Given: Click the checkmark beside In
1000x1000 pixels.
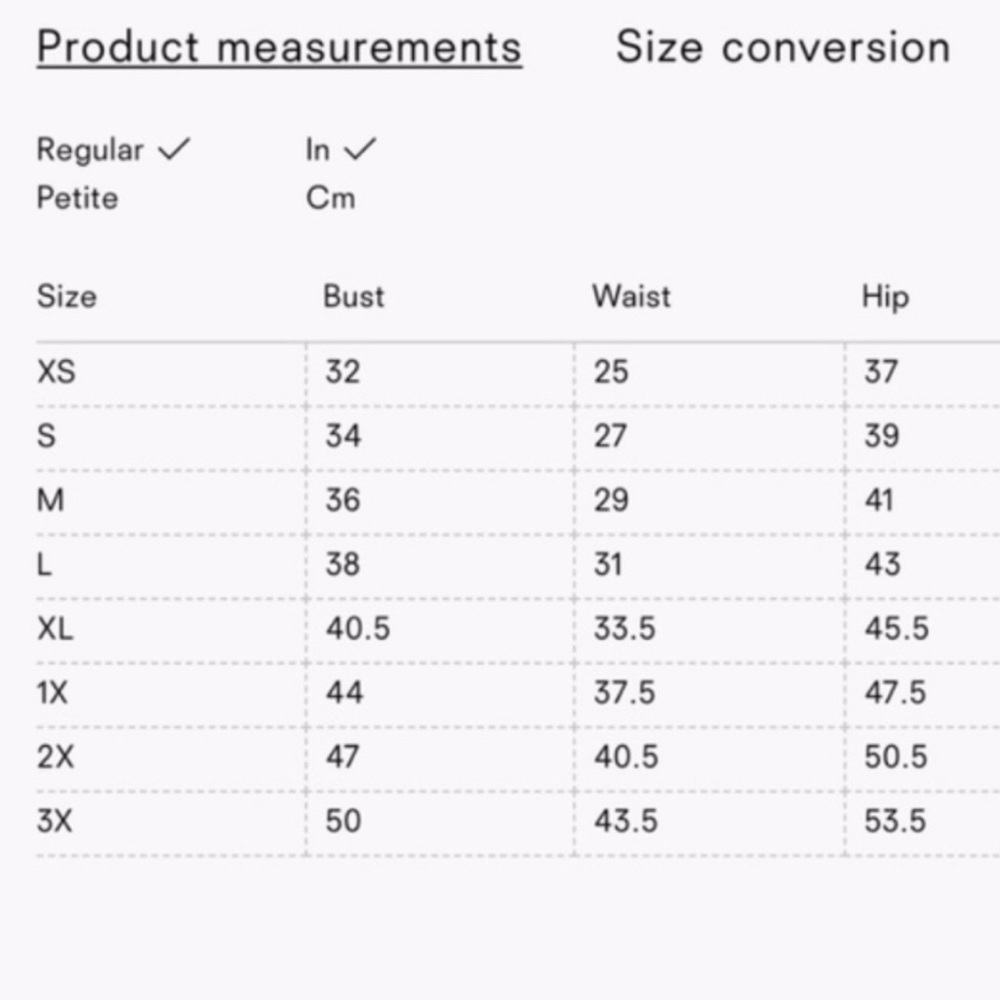Looking at the screenshot, I should pyautogui.click(x=360, y=149).
